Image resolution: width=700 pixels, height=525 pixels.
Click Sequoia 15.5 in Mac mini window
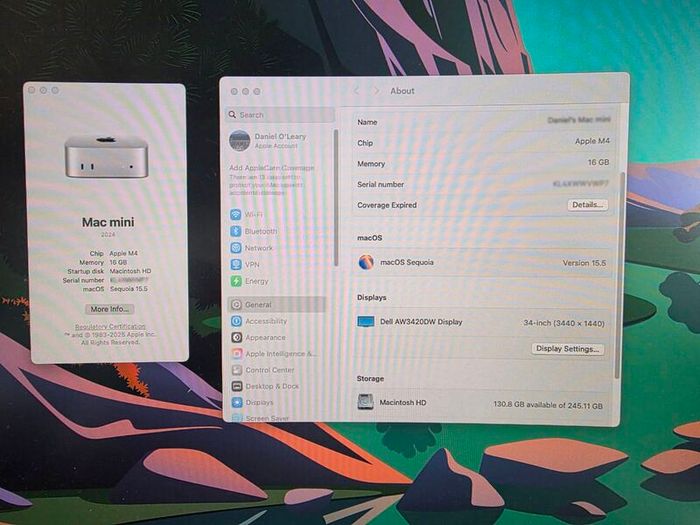(x=129, y=289)
